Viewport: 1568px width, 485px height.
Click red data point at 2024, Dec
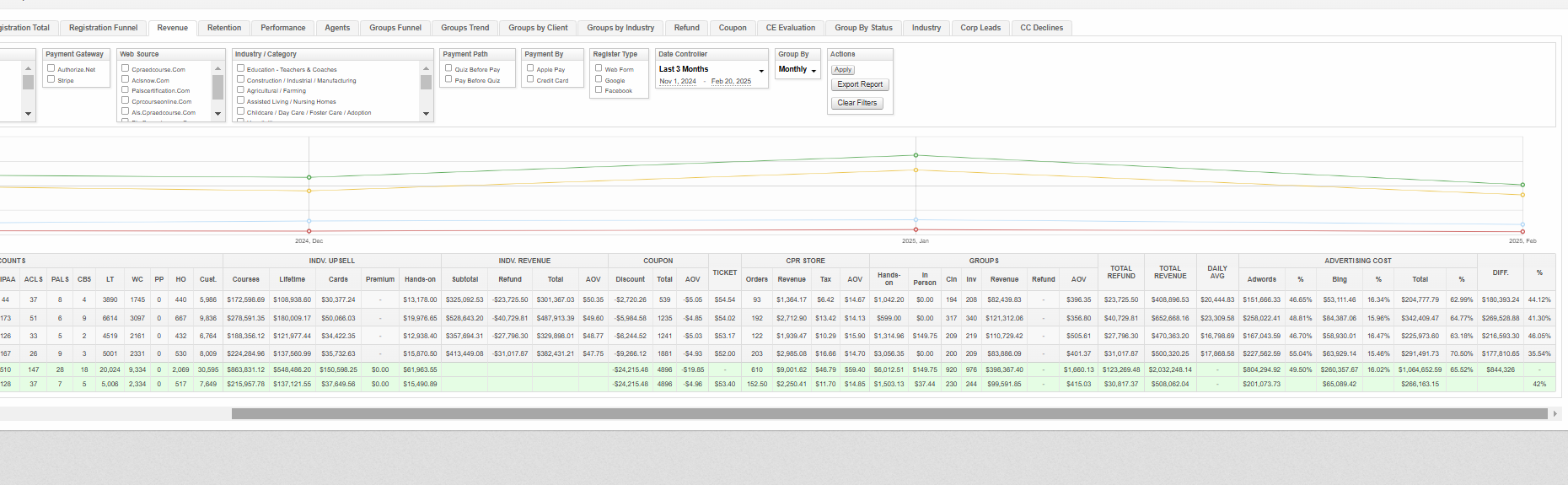tap(309, 231)
